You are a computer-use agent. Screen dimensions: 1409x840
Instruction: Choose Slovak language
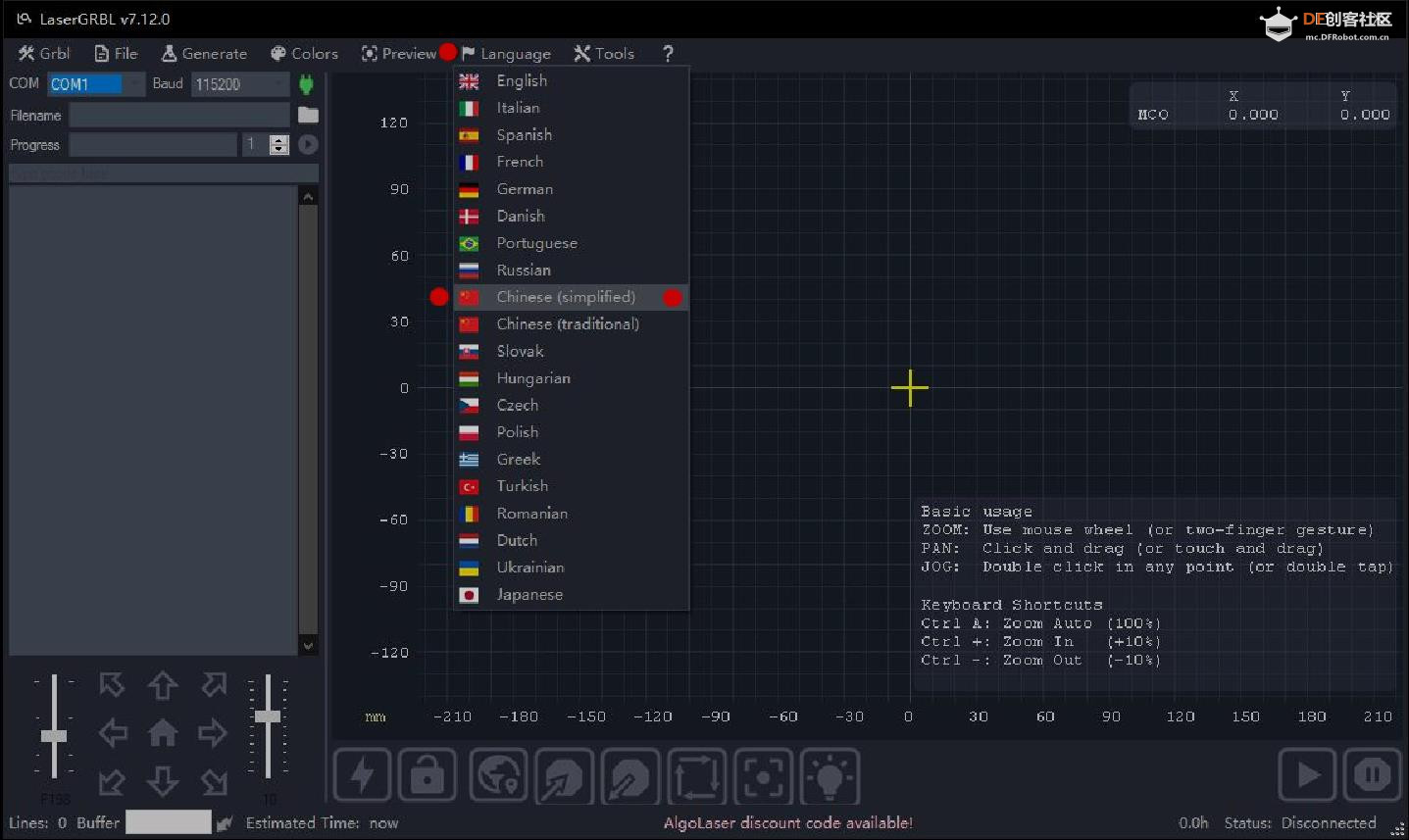[x=572, y=351]
